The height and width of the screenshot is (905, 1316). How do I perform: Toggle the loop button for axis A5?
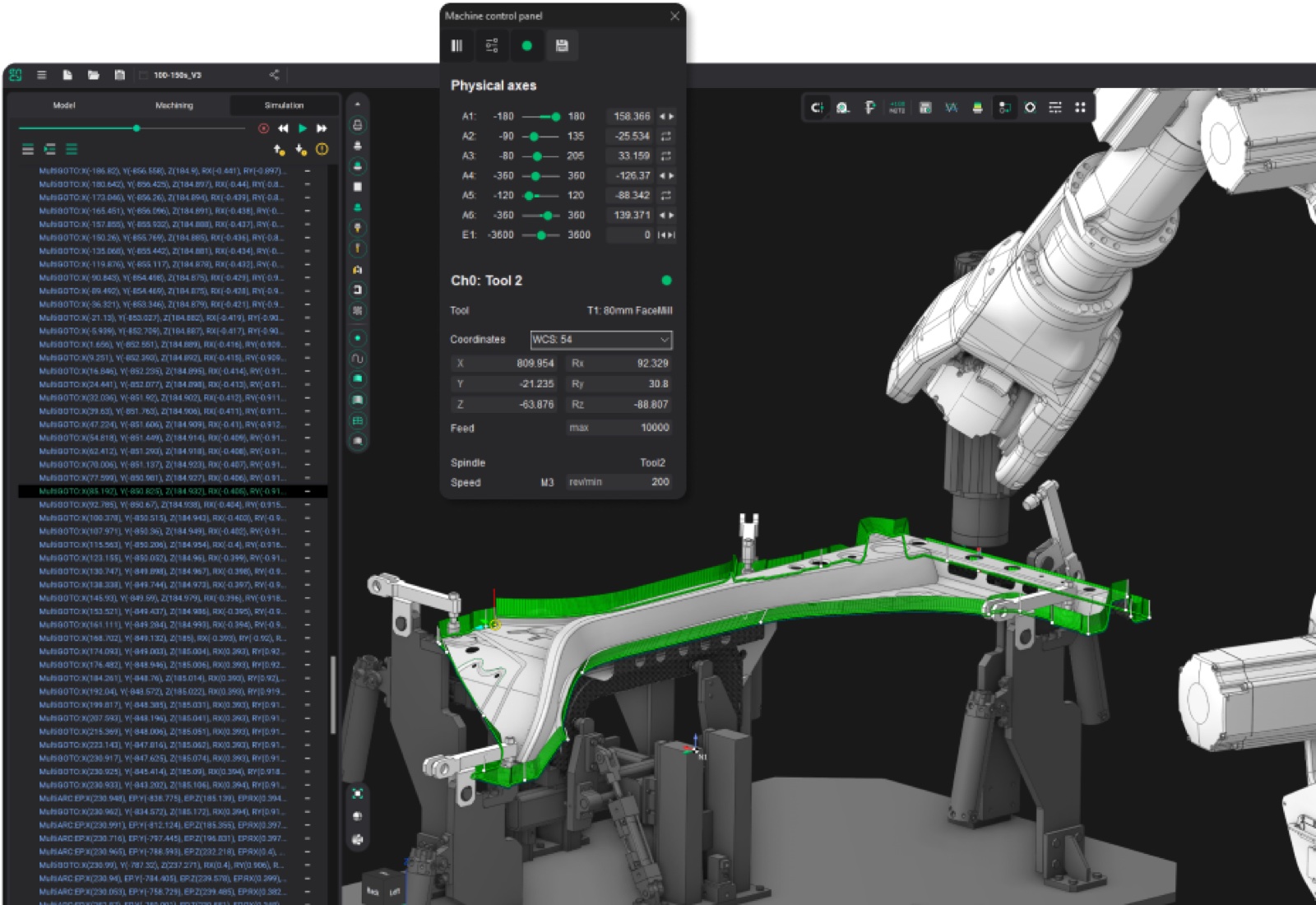point(666,196)
